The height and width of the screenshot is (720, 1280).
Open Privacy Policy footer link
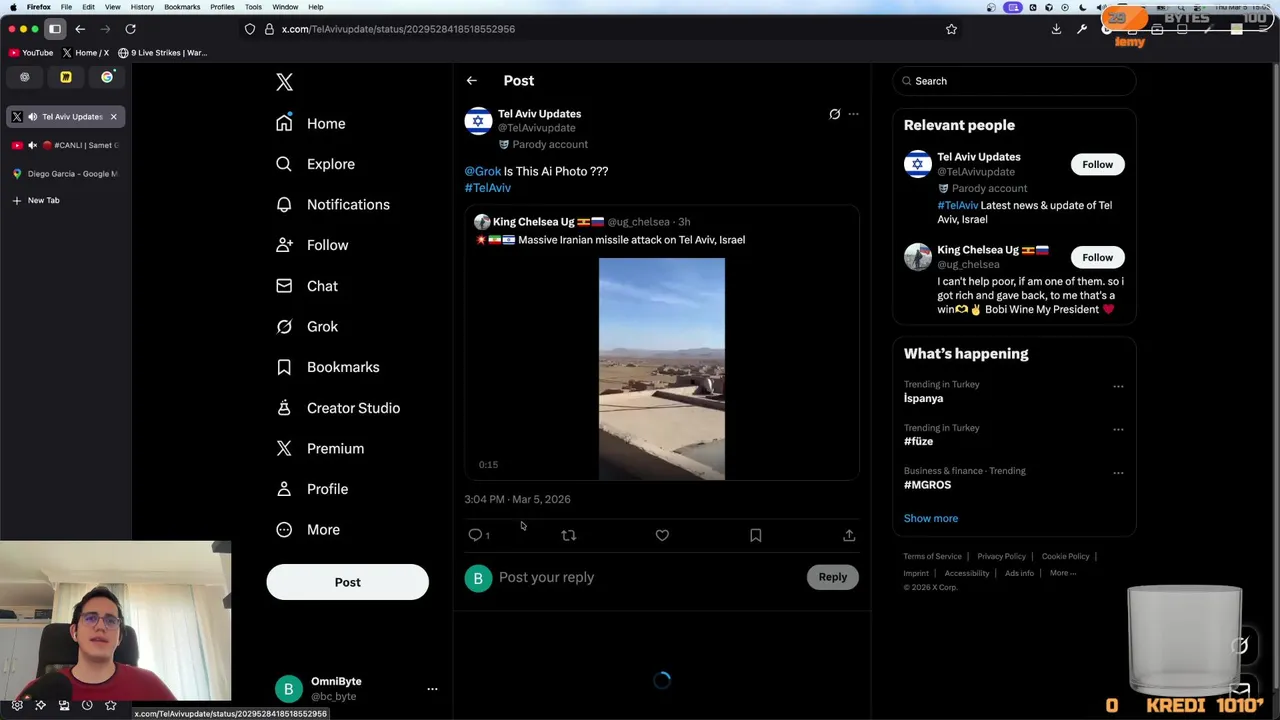[1001, 556]
